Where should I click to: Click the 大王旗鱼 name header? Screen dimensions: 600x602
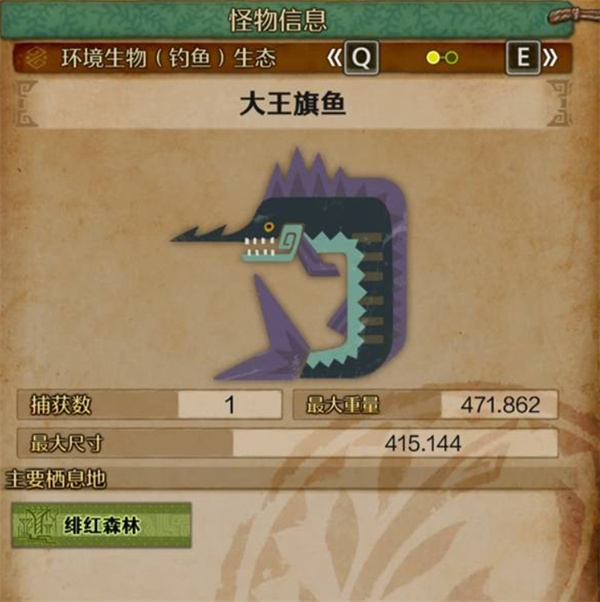pyautogui.click(x=293, y=104)
